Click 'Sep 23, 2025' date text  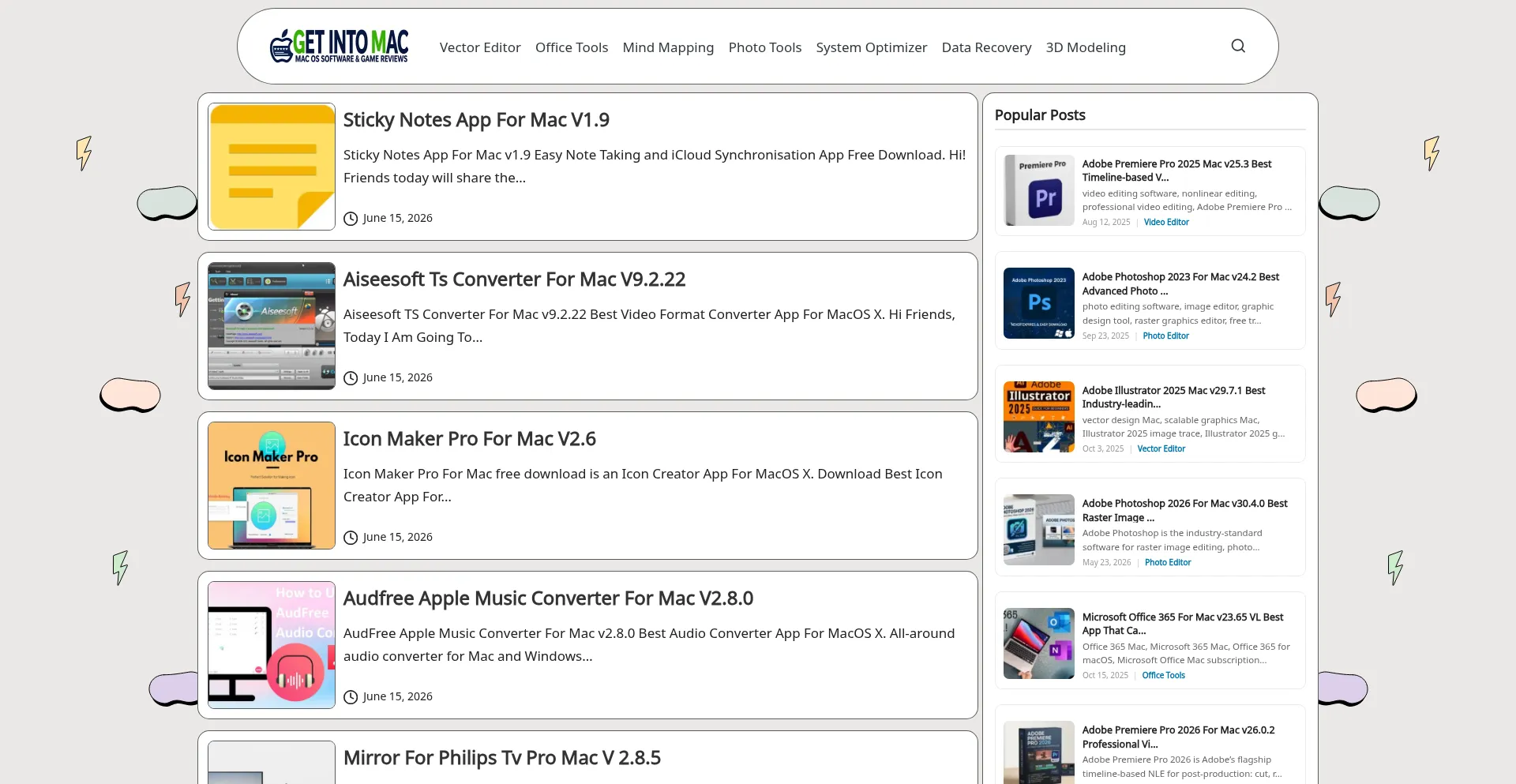tap(1105, 336)
